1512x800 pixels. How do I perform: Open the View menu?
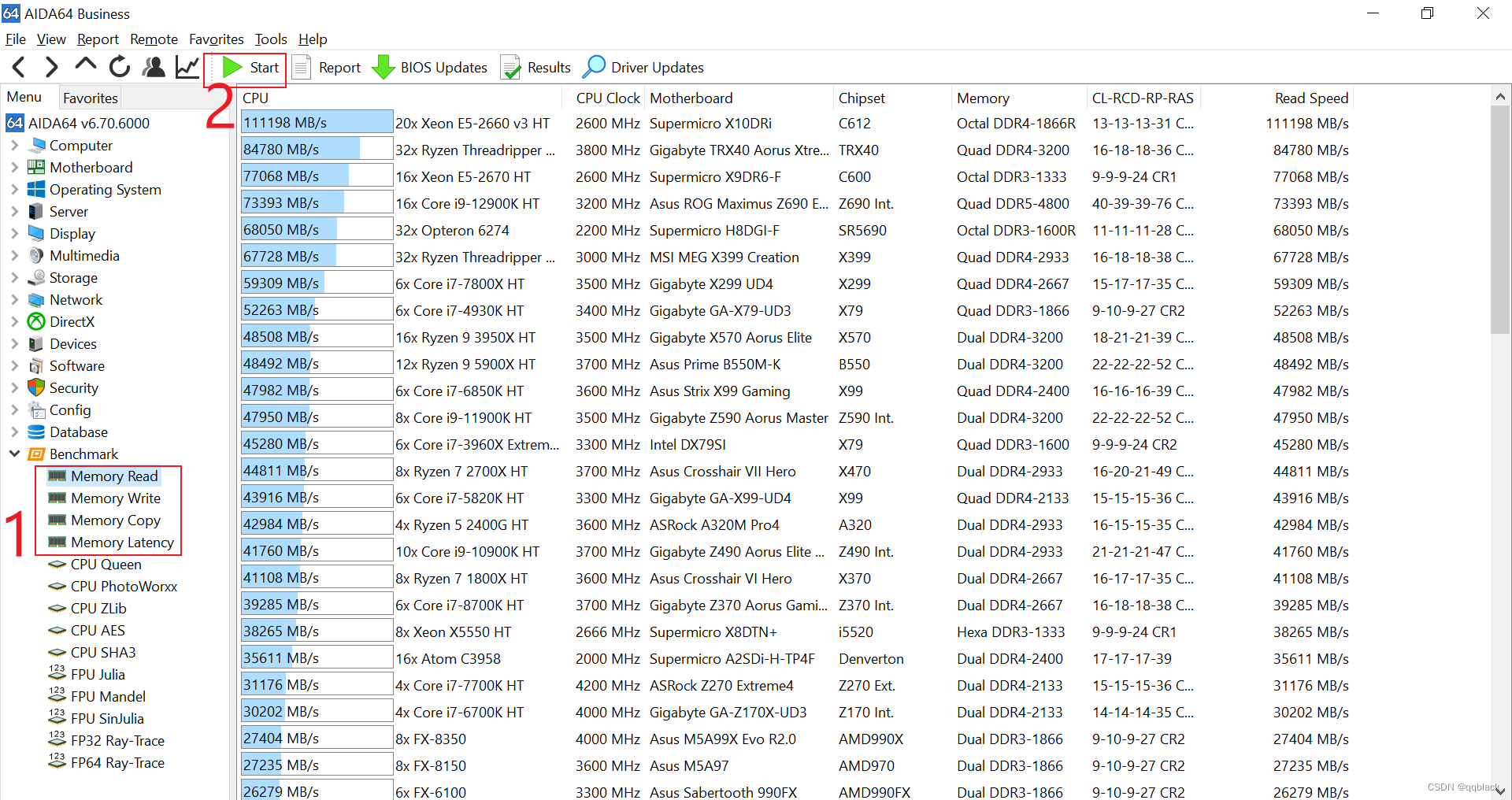point(51,39)
